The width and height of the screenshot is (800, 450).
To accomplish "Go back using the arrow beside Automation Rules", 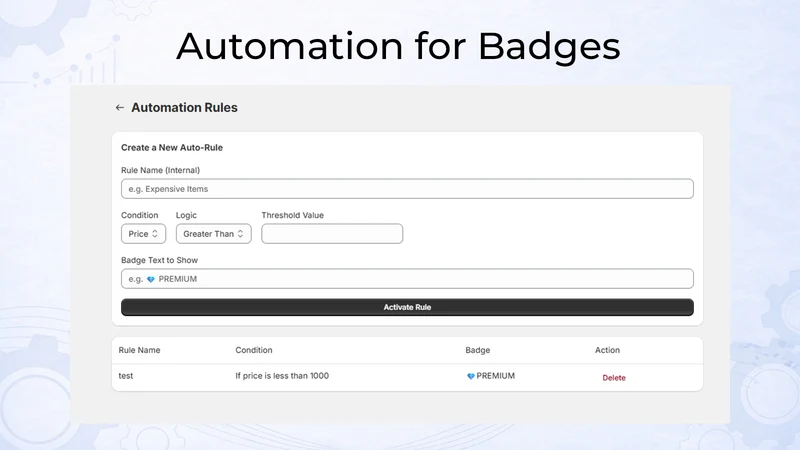I will [119, 108].
